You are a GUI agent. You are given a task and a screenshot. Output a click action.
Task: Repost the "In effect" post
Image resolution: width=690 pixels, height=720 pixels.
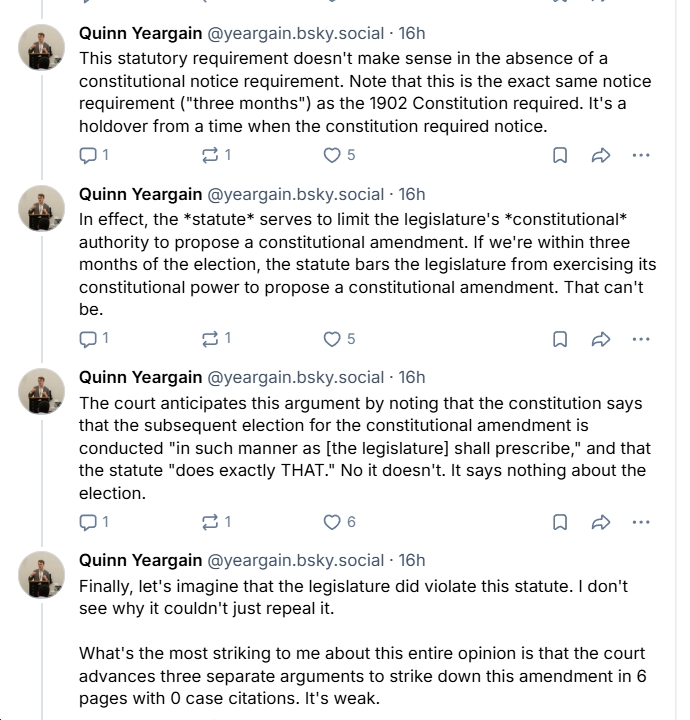[210, 339]
